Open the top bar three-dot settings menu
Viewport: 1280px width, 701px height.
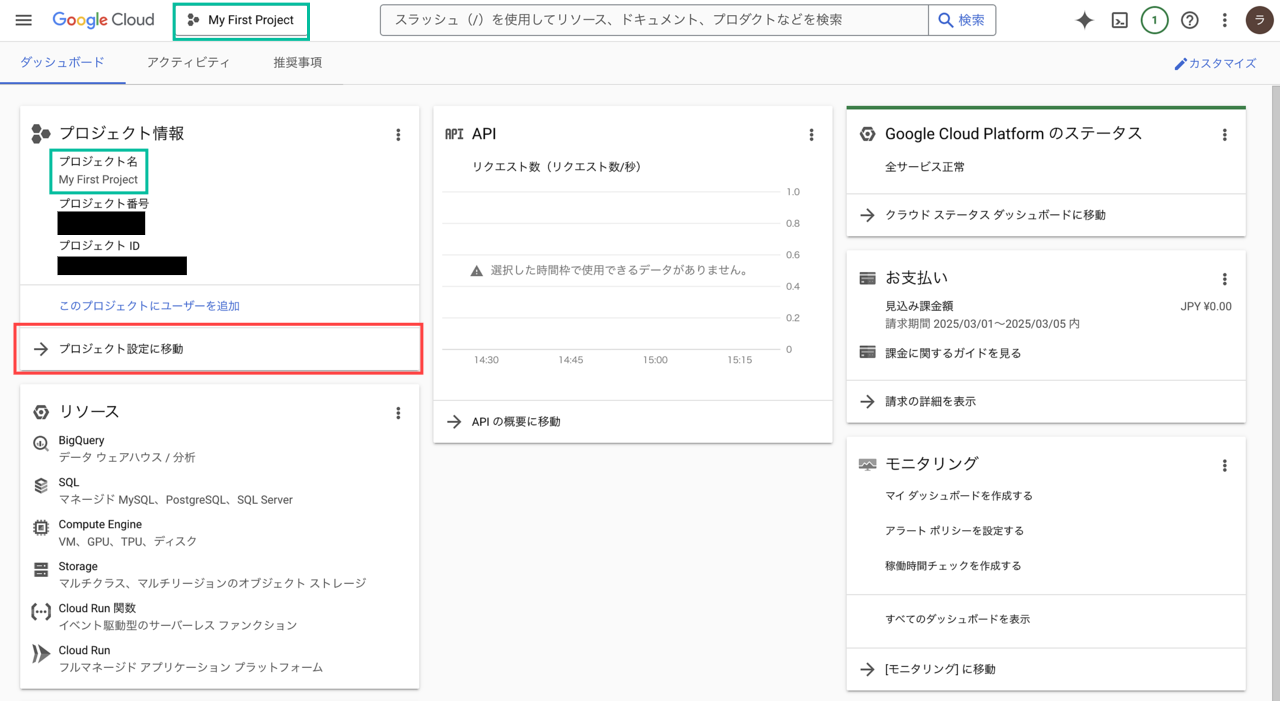1224,20
